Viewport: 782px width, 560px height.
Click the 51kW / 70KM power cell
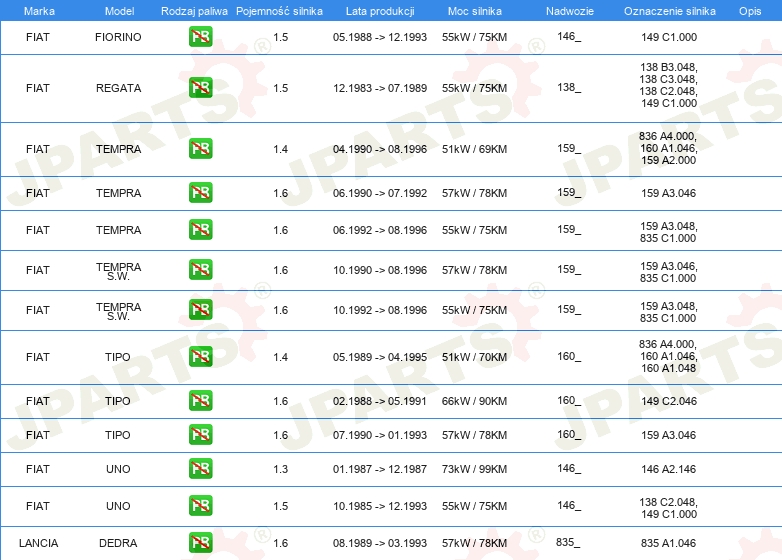click(x=474, y=357)
